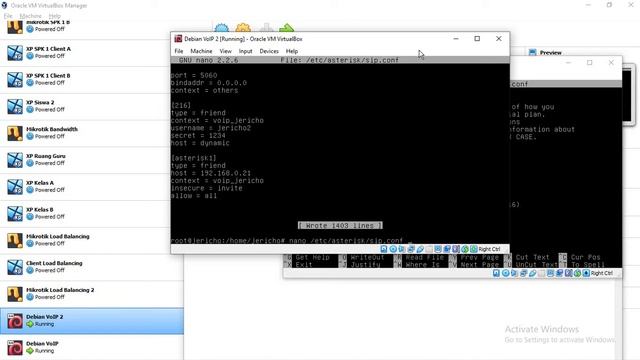The height and width of the screenshot is (360, 640).
Task: Click the Debian VoIP 2 window title bar icon
Action: (178, 39)
